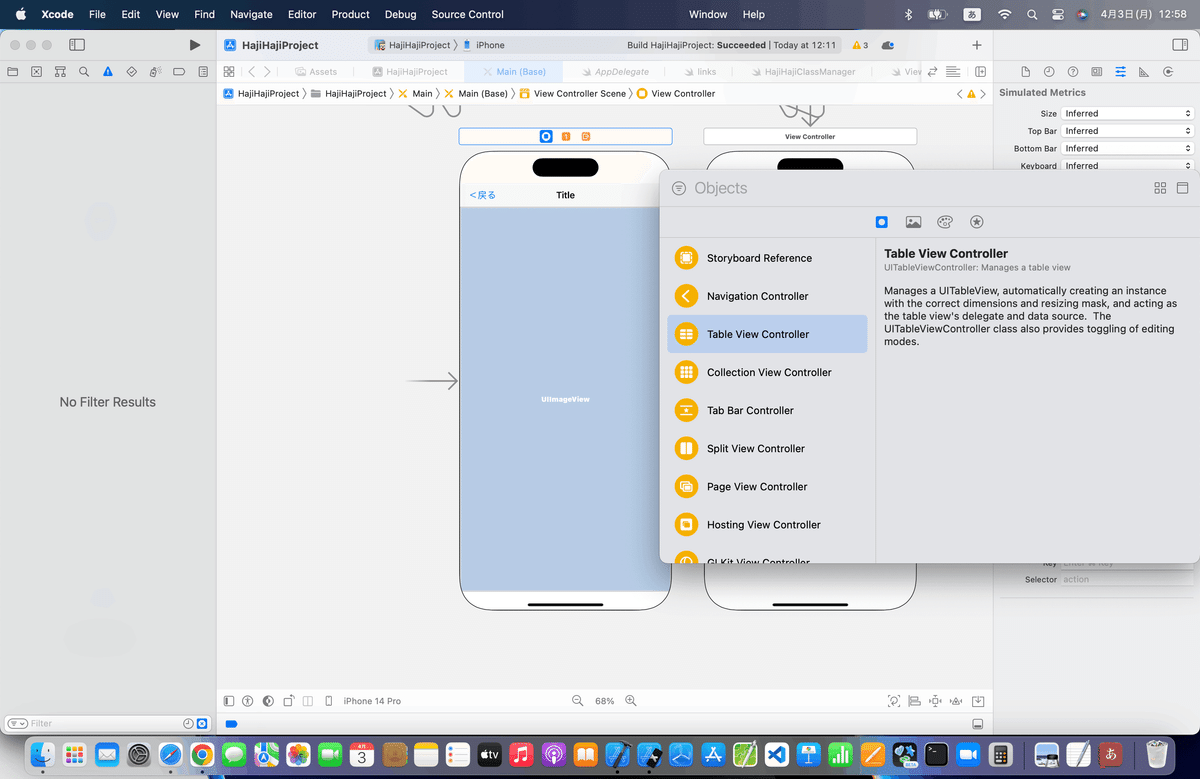Switch Objects library to icon grid view
Image resolution: width=1200 pixels, height=779 pixels.
coord(1160,188)
